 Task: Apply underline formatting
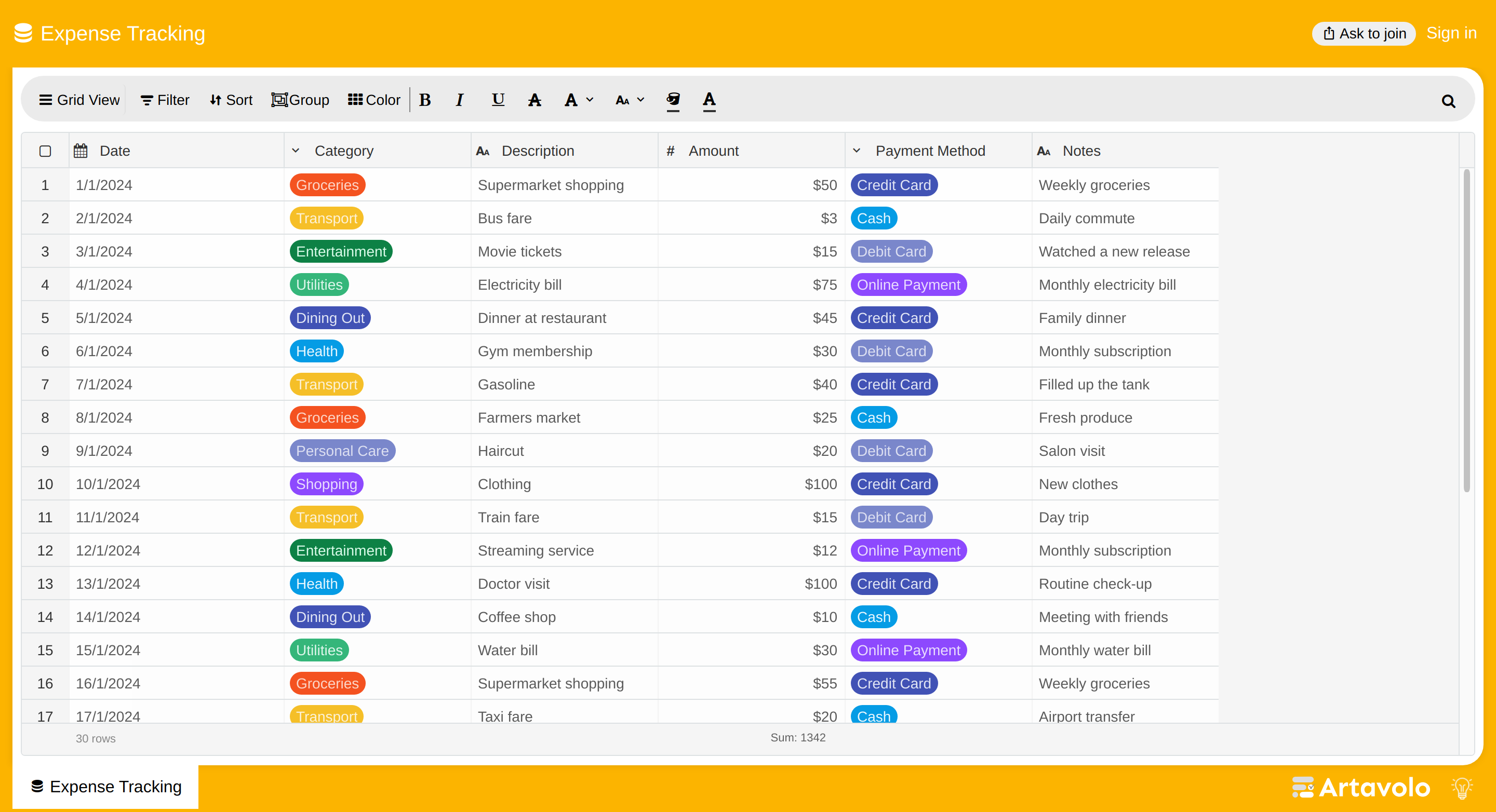coord(498,100)
